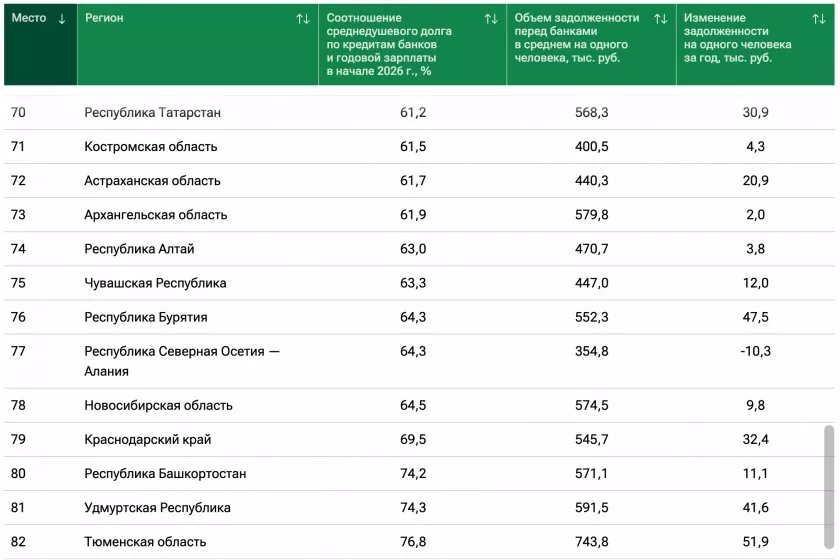Screen dimensions: 840x560
Task: Click the Республика Алтай row
Action: click(139, 249)
